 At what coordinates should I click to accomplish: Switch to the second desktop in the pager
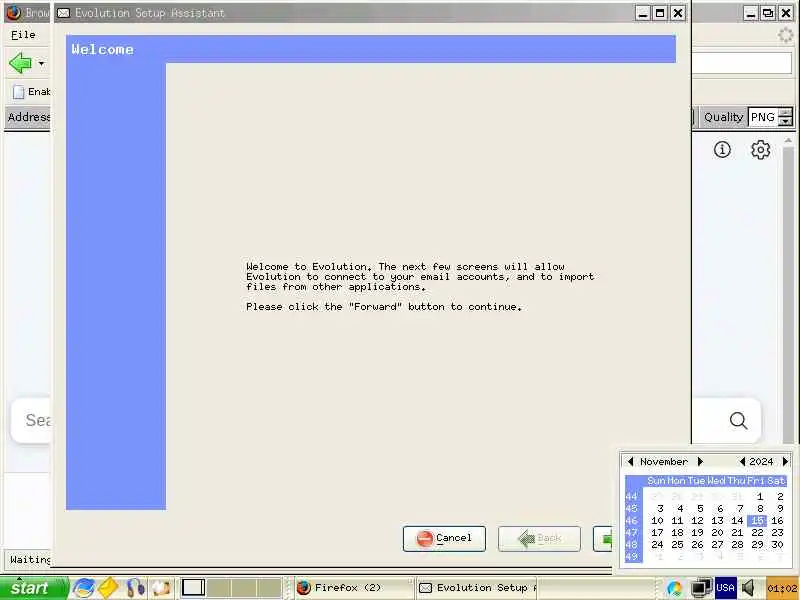(219, 588)
